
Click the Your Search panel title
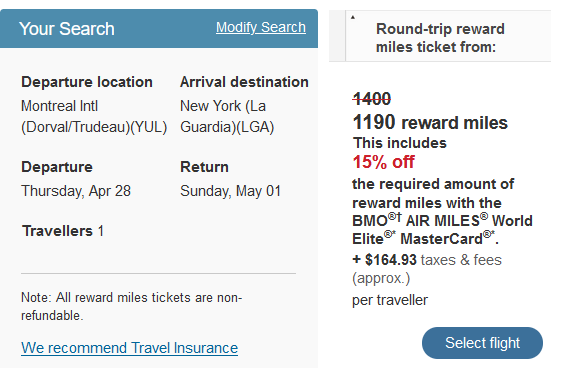(66, 29)
